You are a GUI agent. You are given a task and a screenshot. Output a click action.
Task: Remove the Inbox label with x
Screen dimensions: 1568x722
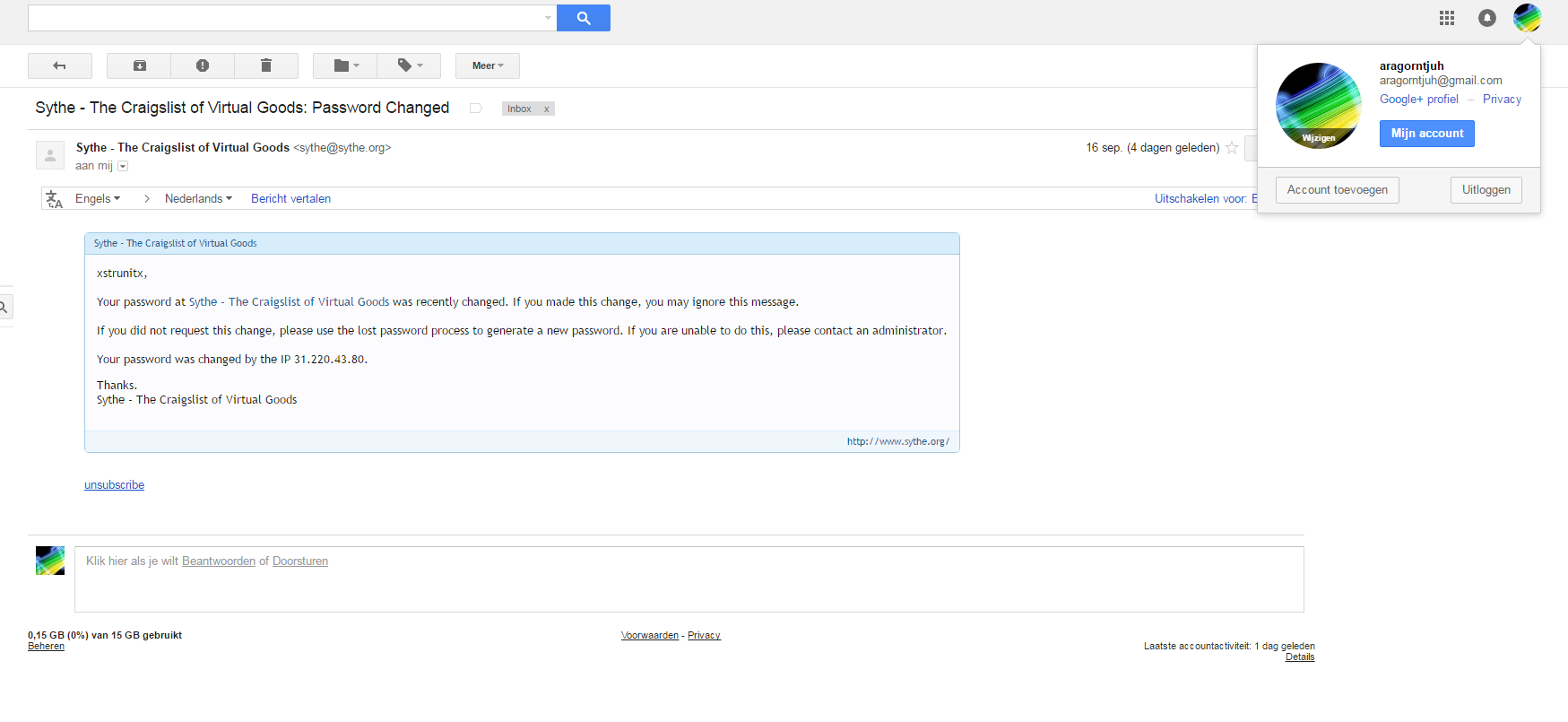[546, 109]
